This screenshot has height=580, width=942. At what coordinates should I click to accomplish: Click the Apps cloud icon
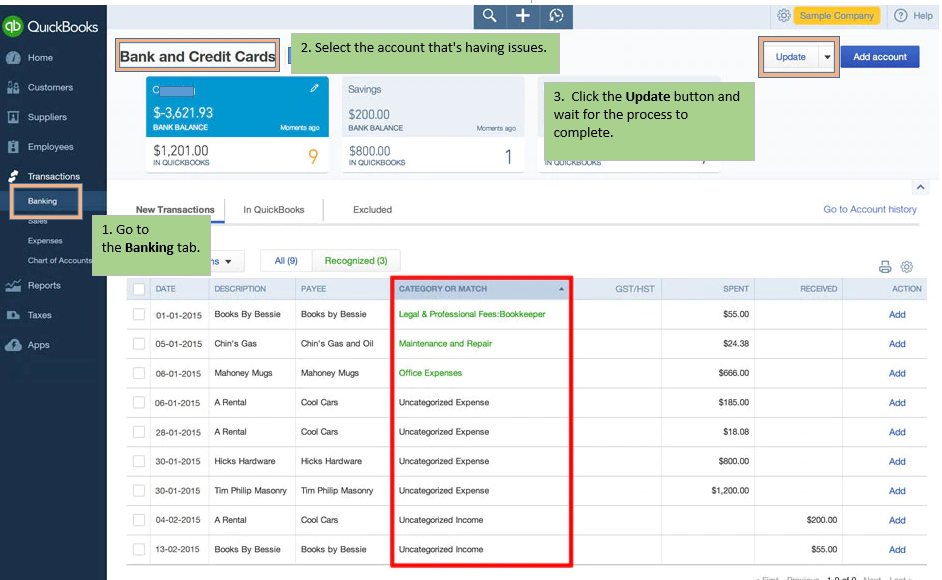(x=13, y=345)
